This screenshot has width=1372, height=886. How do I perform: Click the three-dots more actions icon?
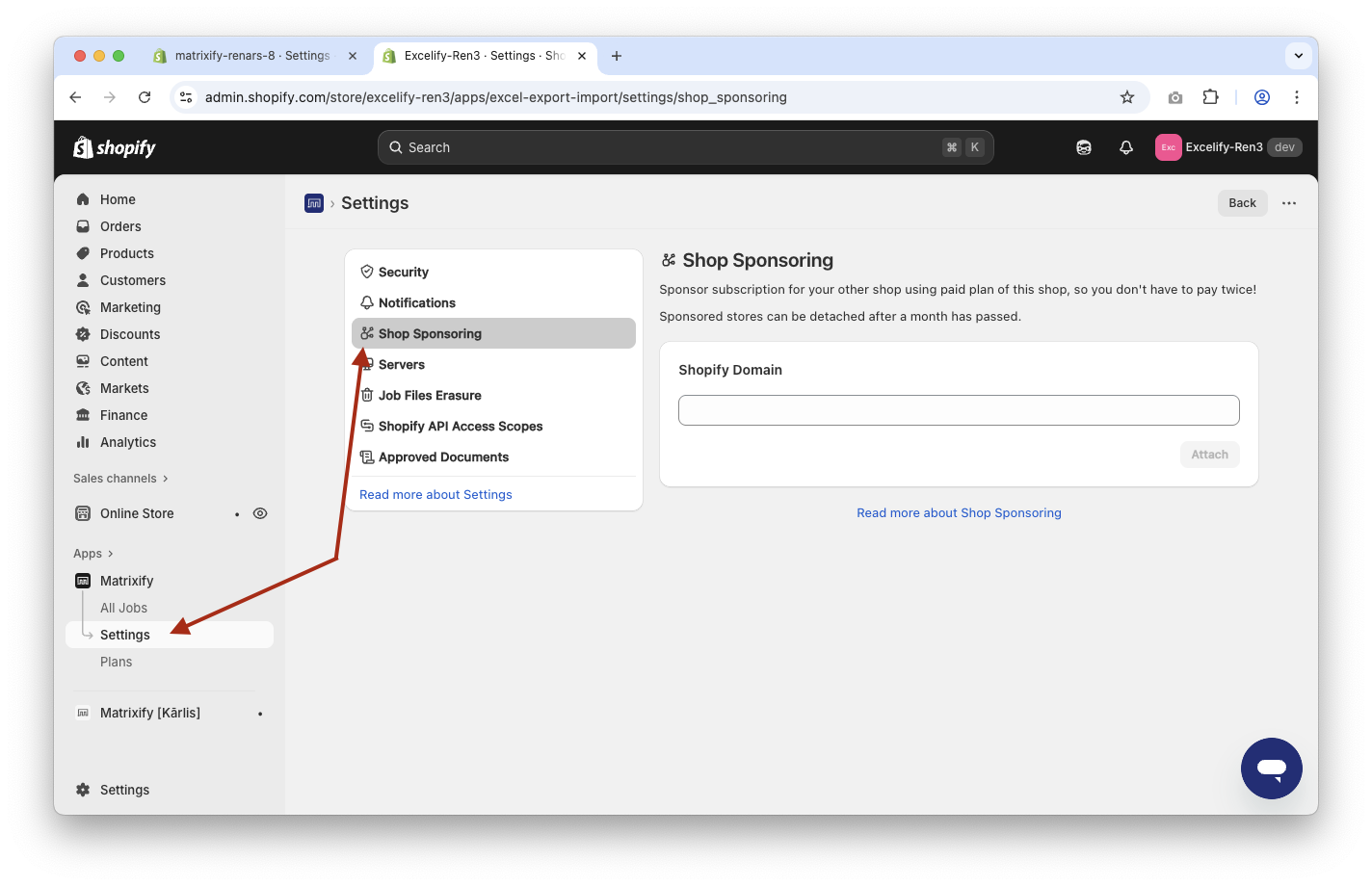pyautogui.click(x=1289, y=203)
